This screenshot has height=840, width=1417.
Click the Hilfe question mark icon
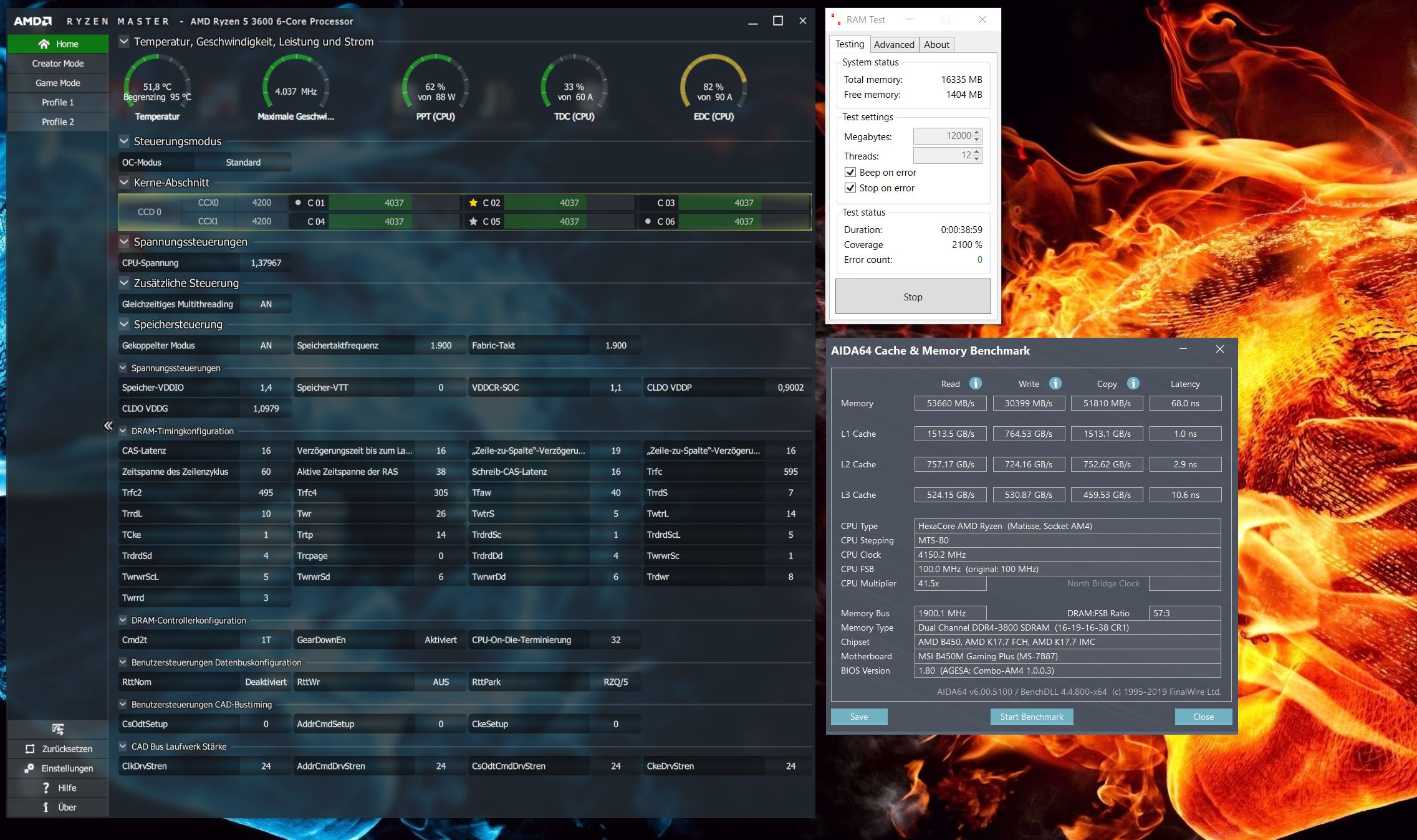coord(46,788)
